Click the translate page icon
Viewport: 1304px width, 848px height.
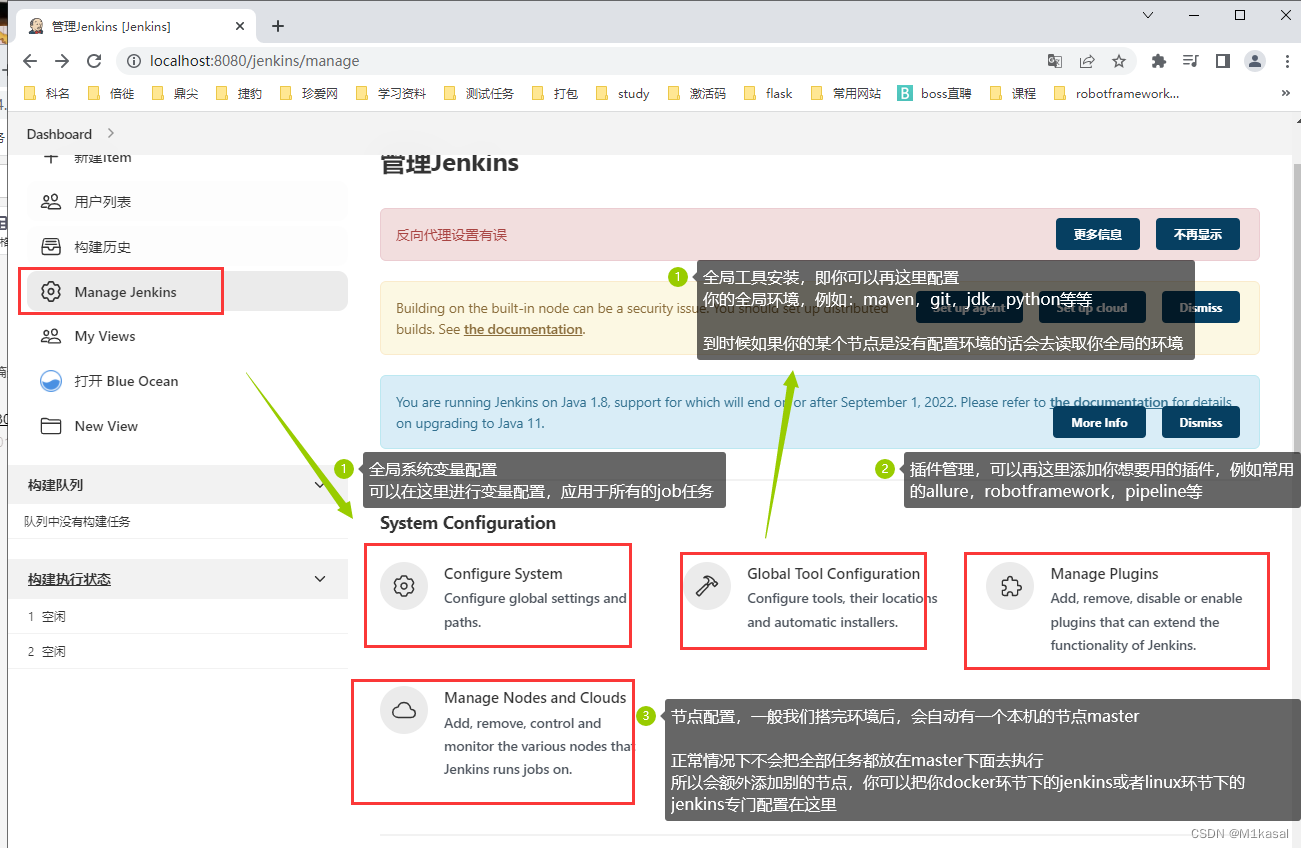tap(1055, 61)
